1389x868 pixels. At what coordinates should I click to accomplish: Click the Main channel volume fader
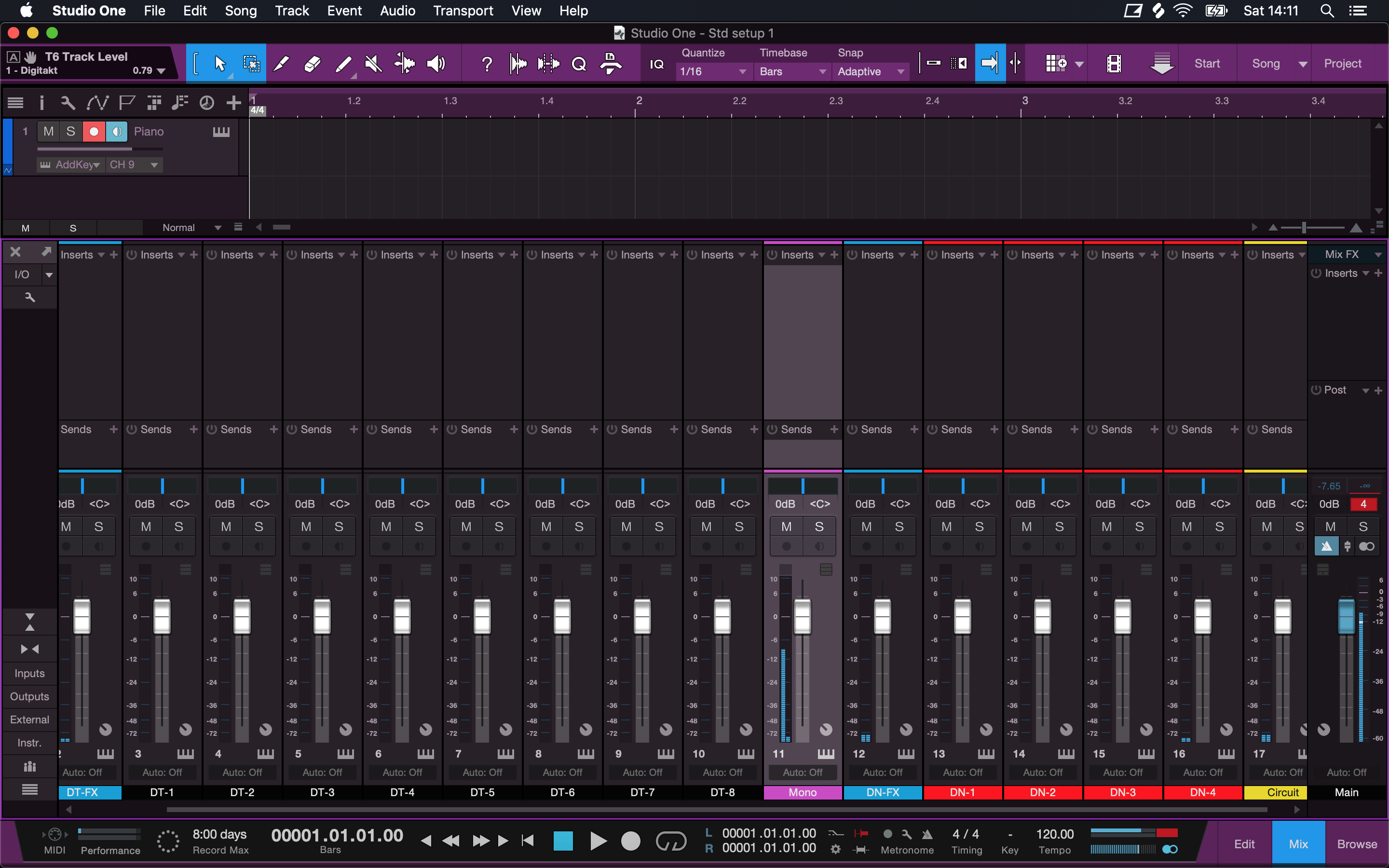[1346, 617]
